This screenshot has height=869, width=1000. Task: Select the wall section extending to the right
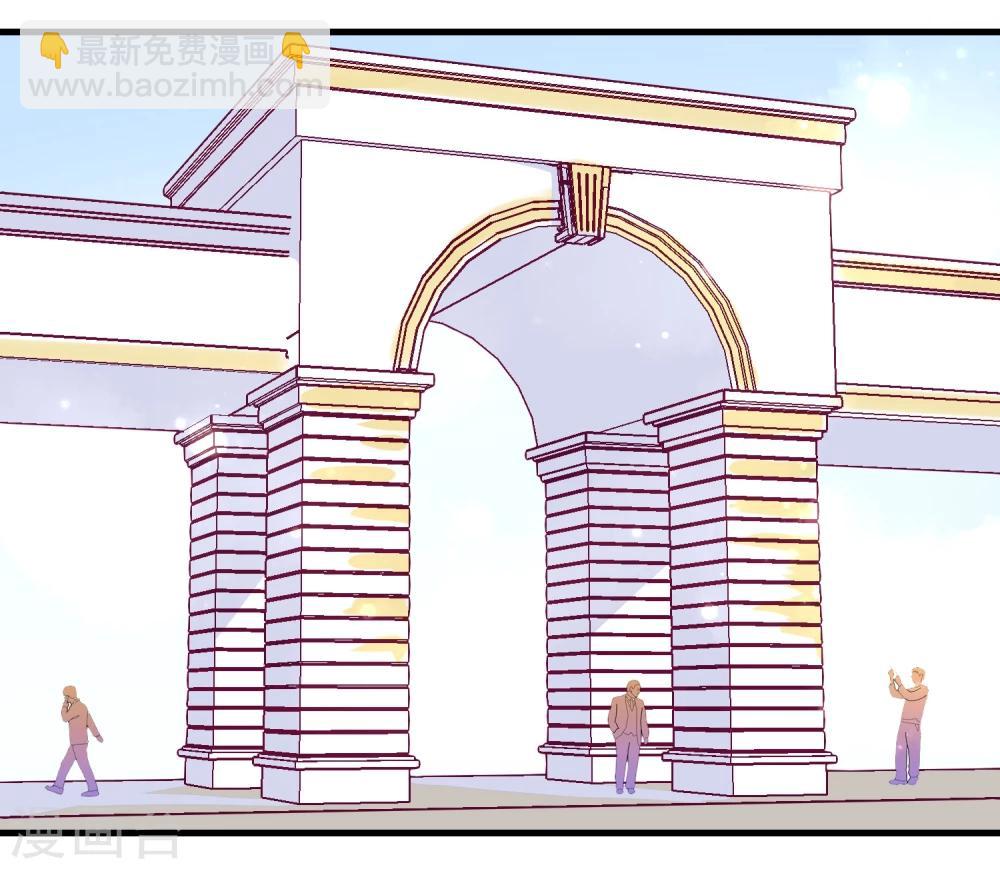click(915, 340)
